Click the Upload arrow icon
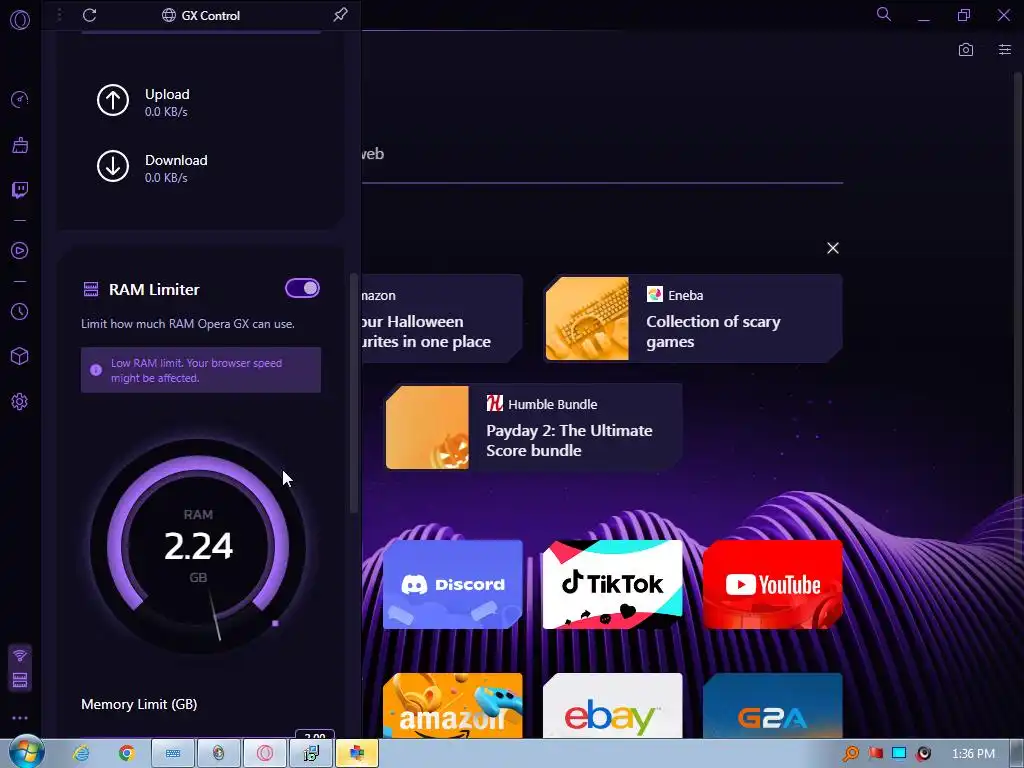This screenshot has height=768, width=1024. 113,100
